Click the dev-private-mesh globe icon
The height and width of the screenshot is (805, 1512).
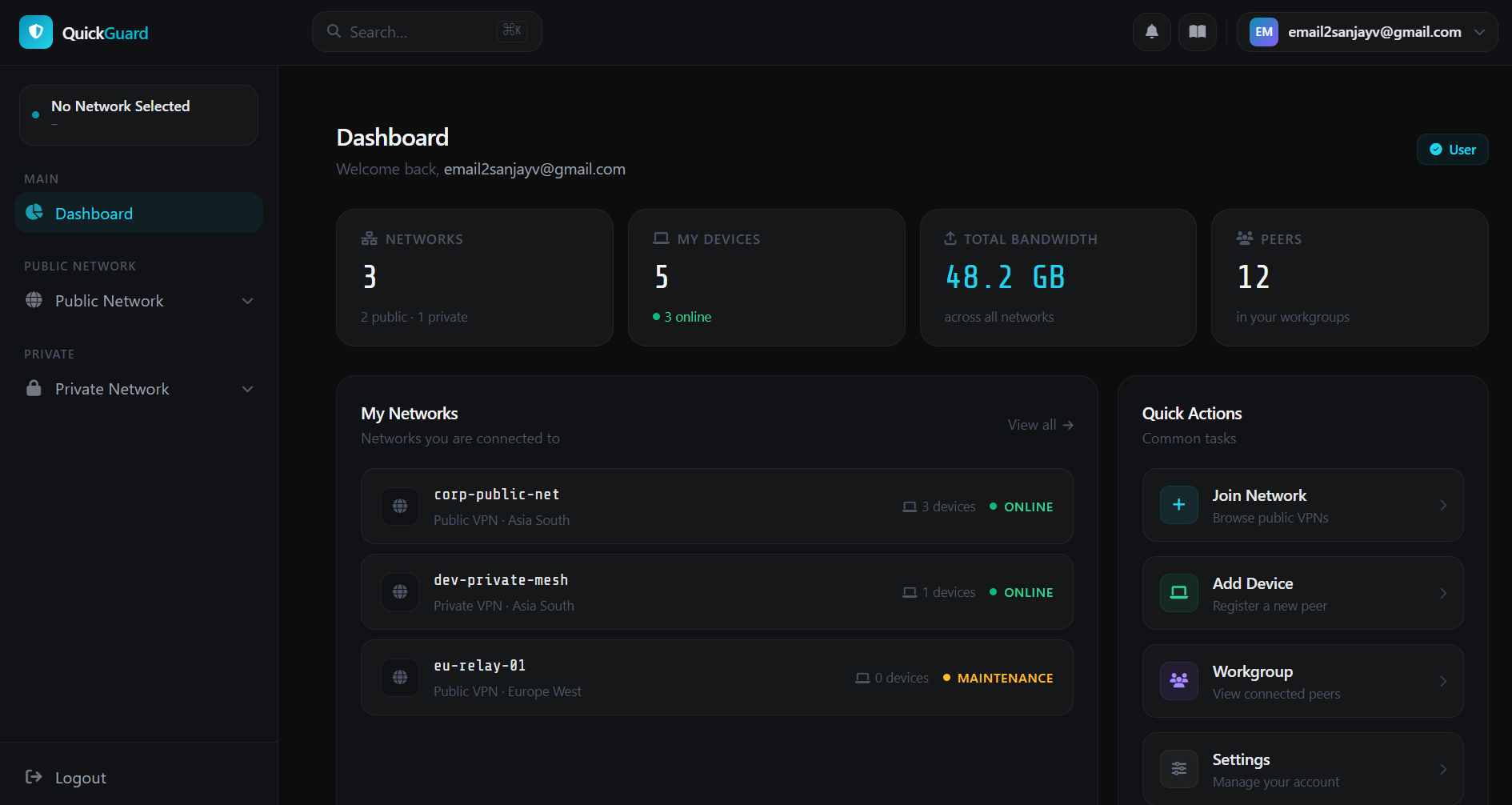(400, 591)
